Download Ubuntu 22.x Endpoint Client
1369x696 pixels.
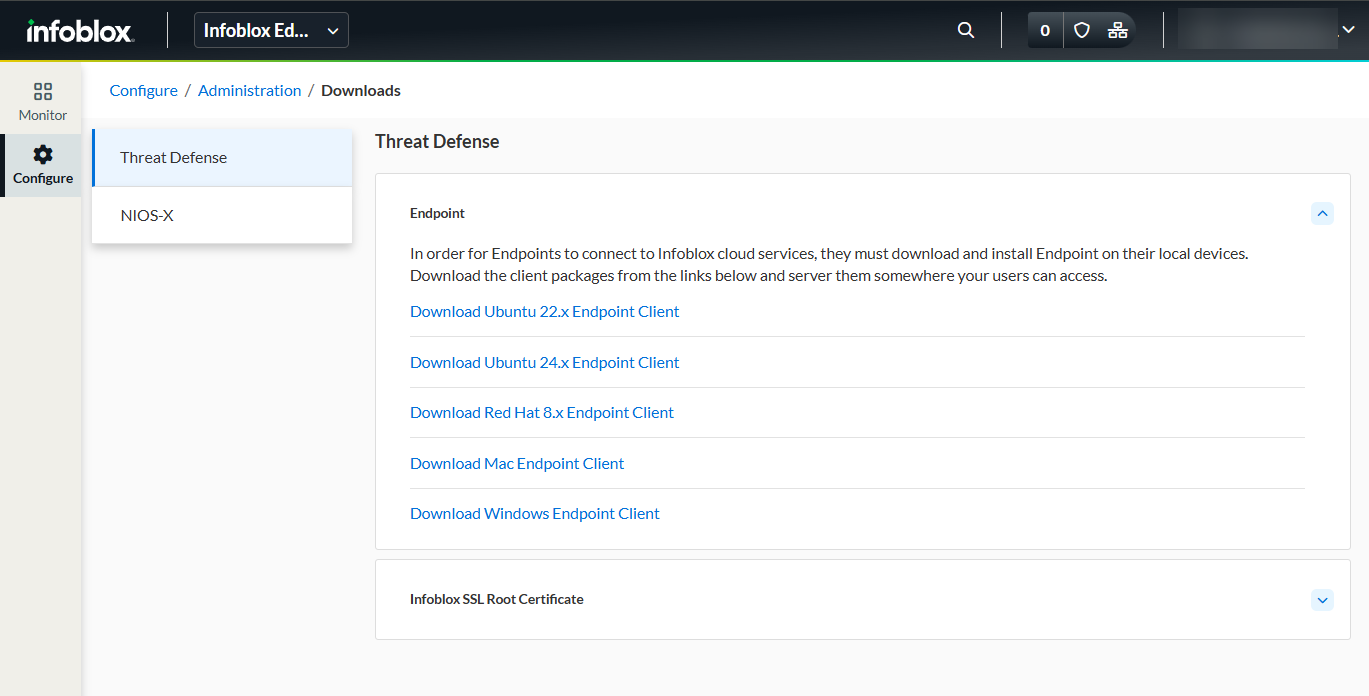coord(544,312)
